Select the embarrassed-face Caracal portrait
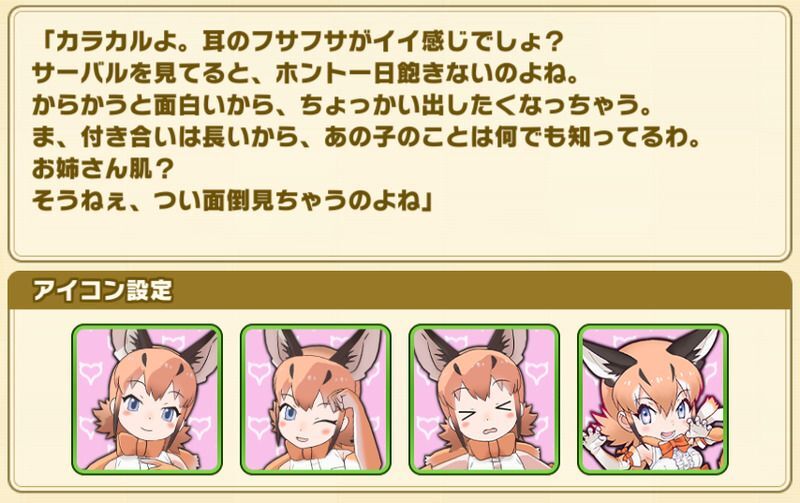This screenshot has height=503, width=800. click(484, 399)
